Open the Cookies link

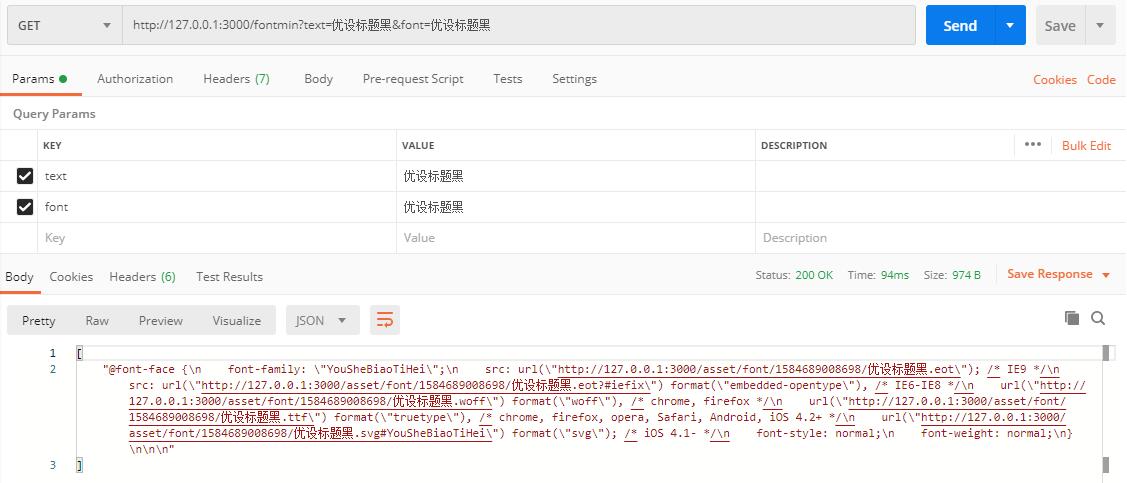coord(1054,80)
